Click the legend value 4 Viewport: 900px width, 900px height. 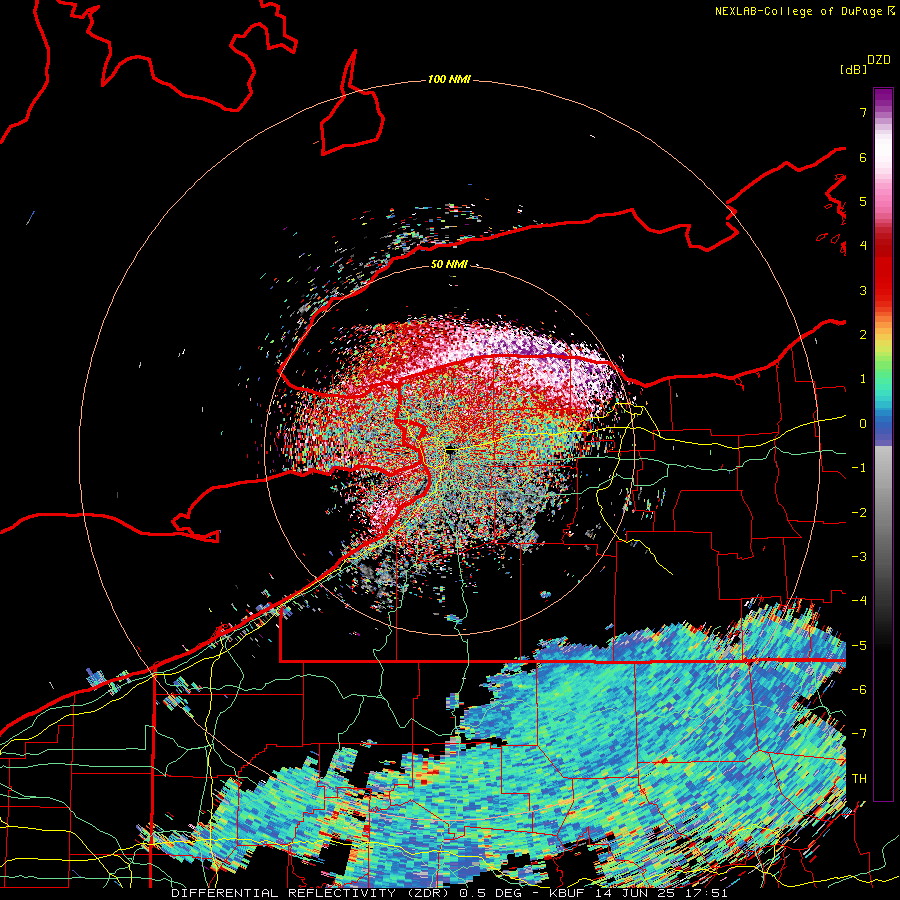coord(863,246)
